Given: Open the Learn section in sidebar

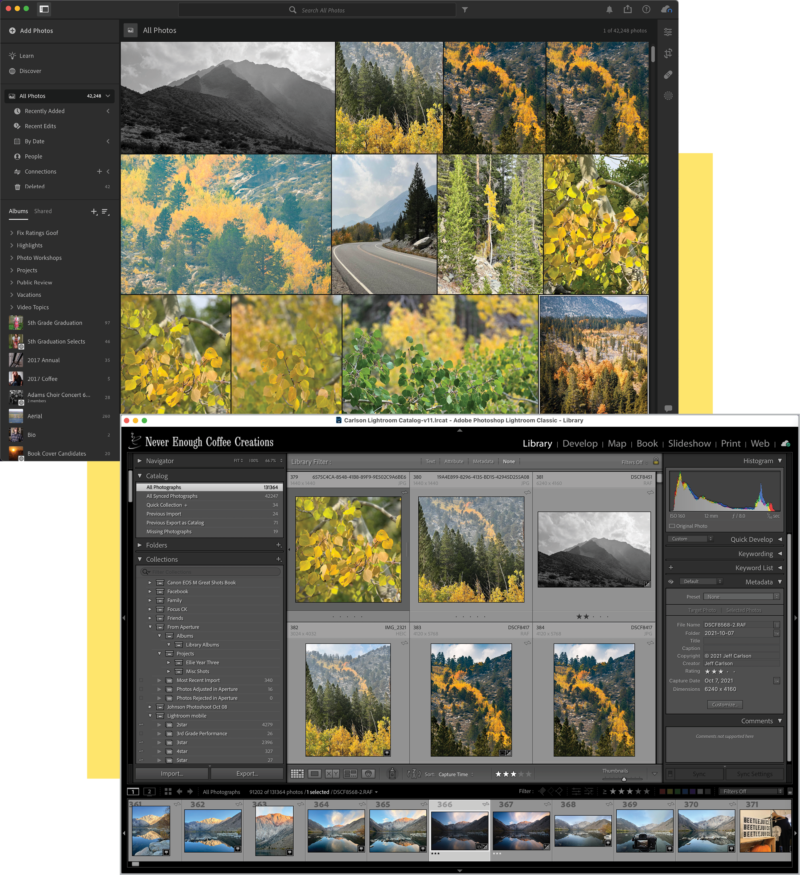Looking at the screenshot, I should 26,56.
